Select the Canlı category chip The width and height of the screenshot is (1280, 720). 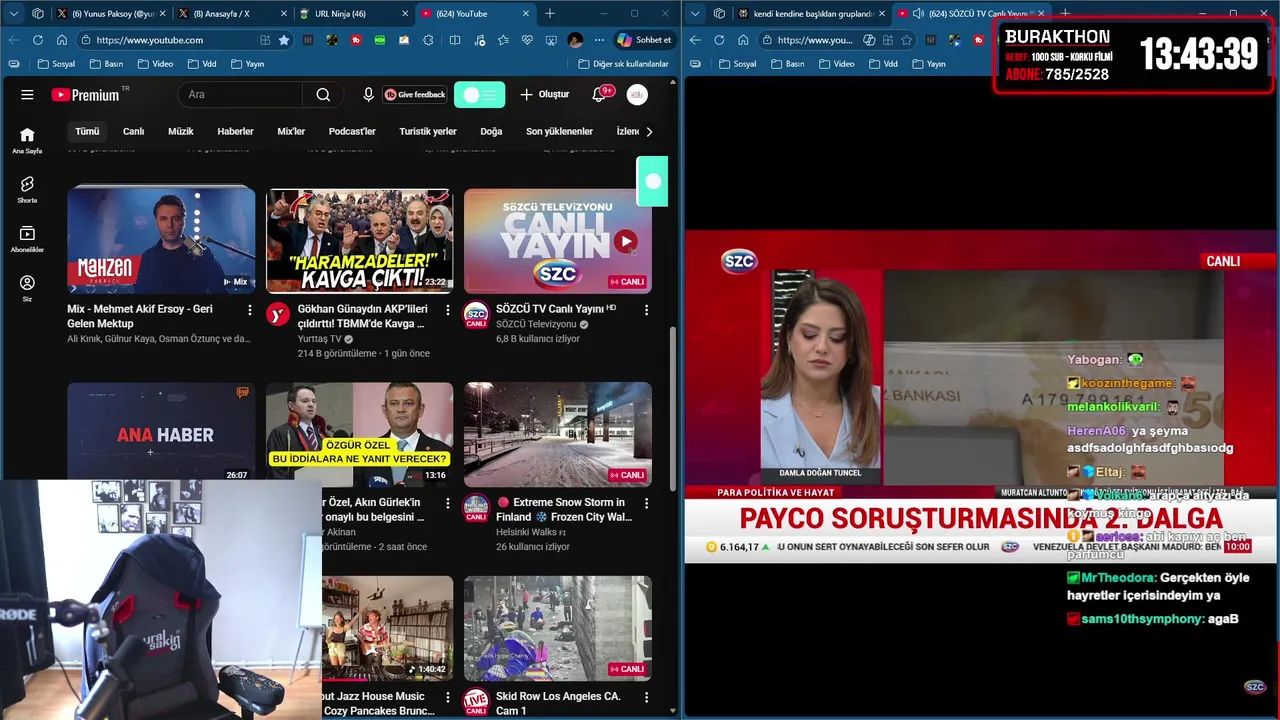pos(133,131)
